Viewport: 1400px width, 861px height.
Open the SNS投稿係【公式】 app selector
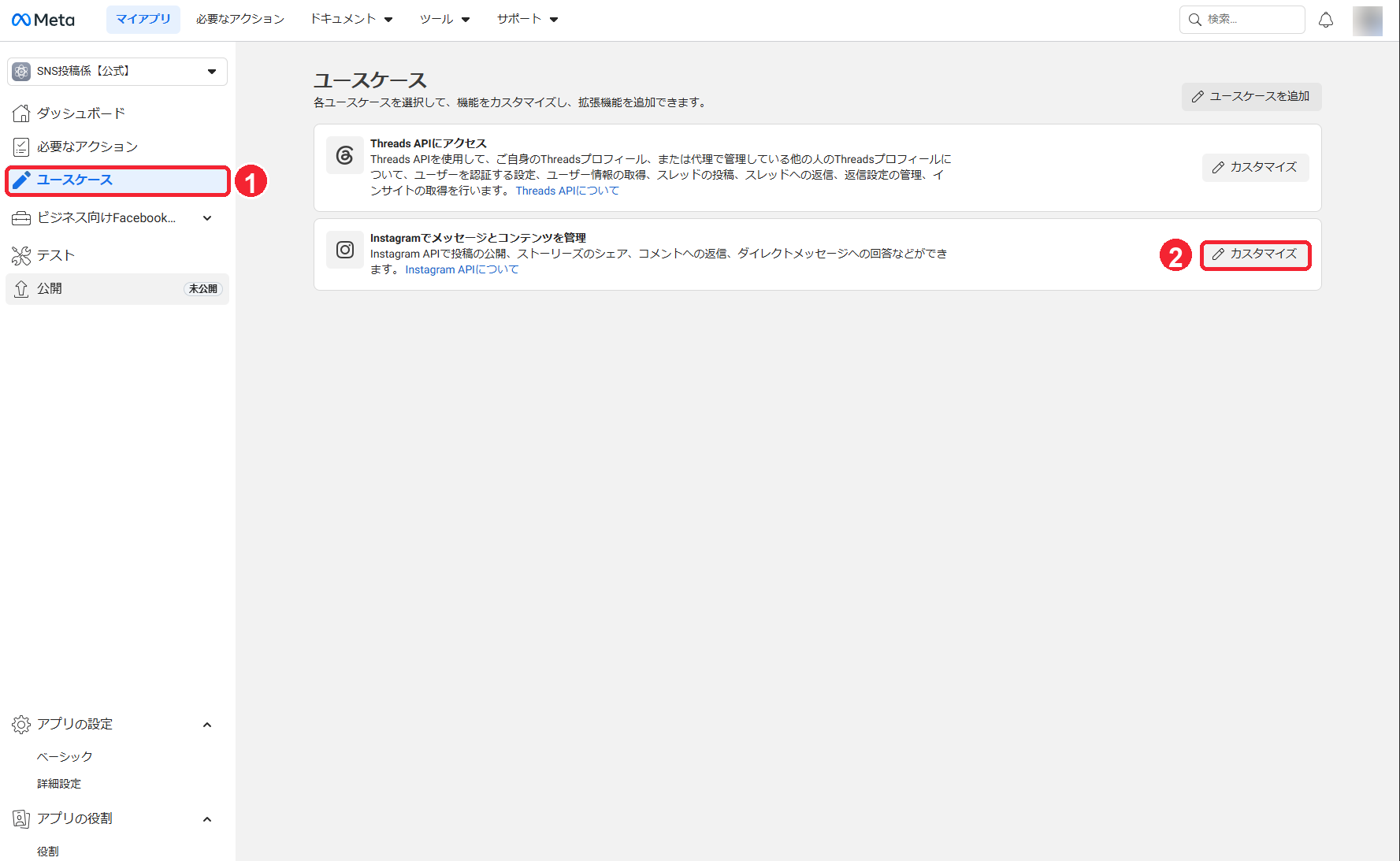tap(117, 71)
